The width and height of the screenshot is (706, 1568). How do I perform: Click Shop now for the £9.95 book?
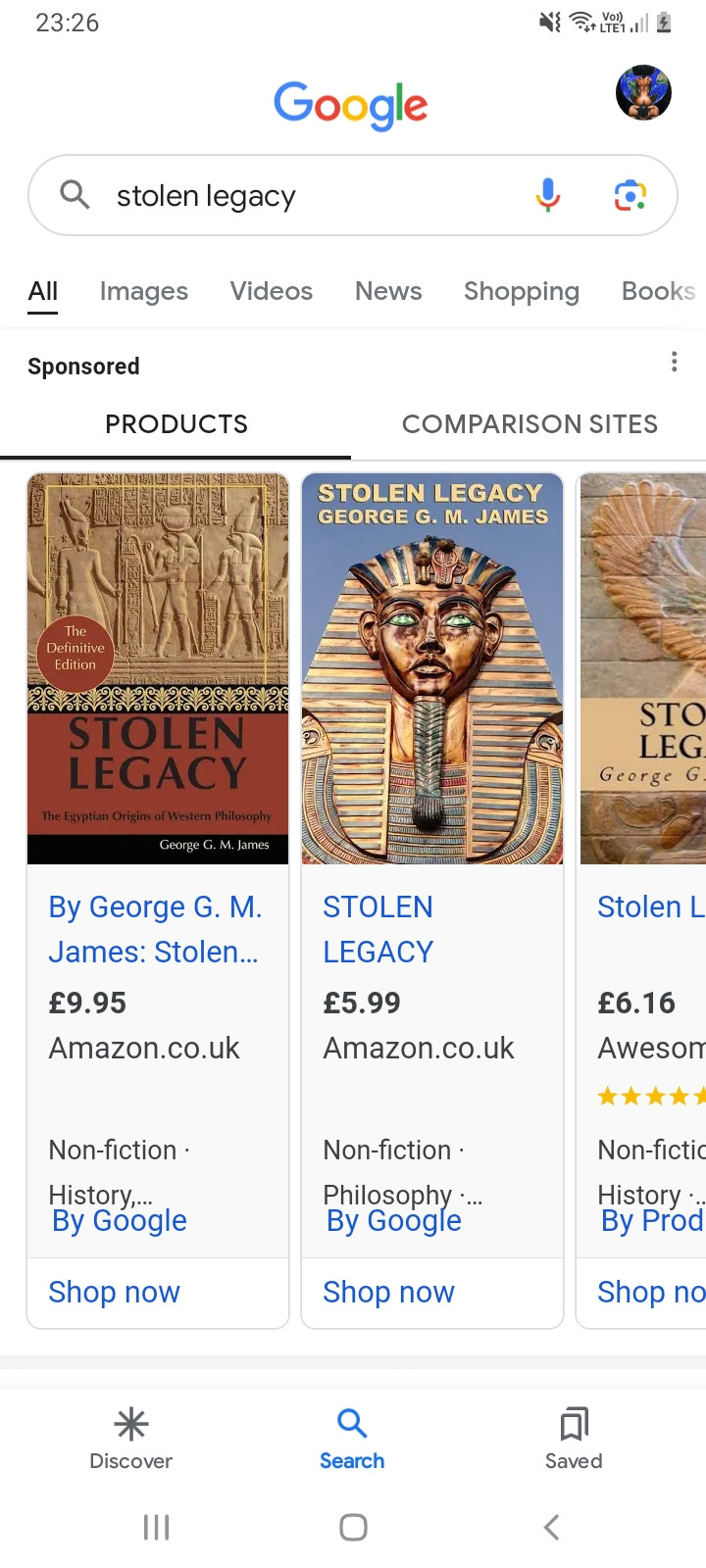coord(114,1293)
